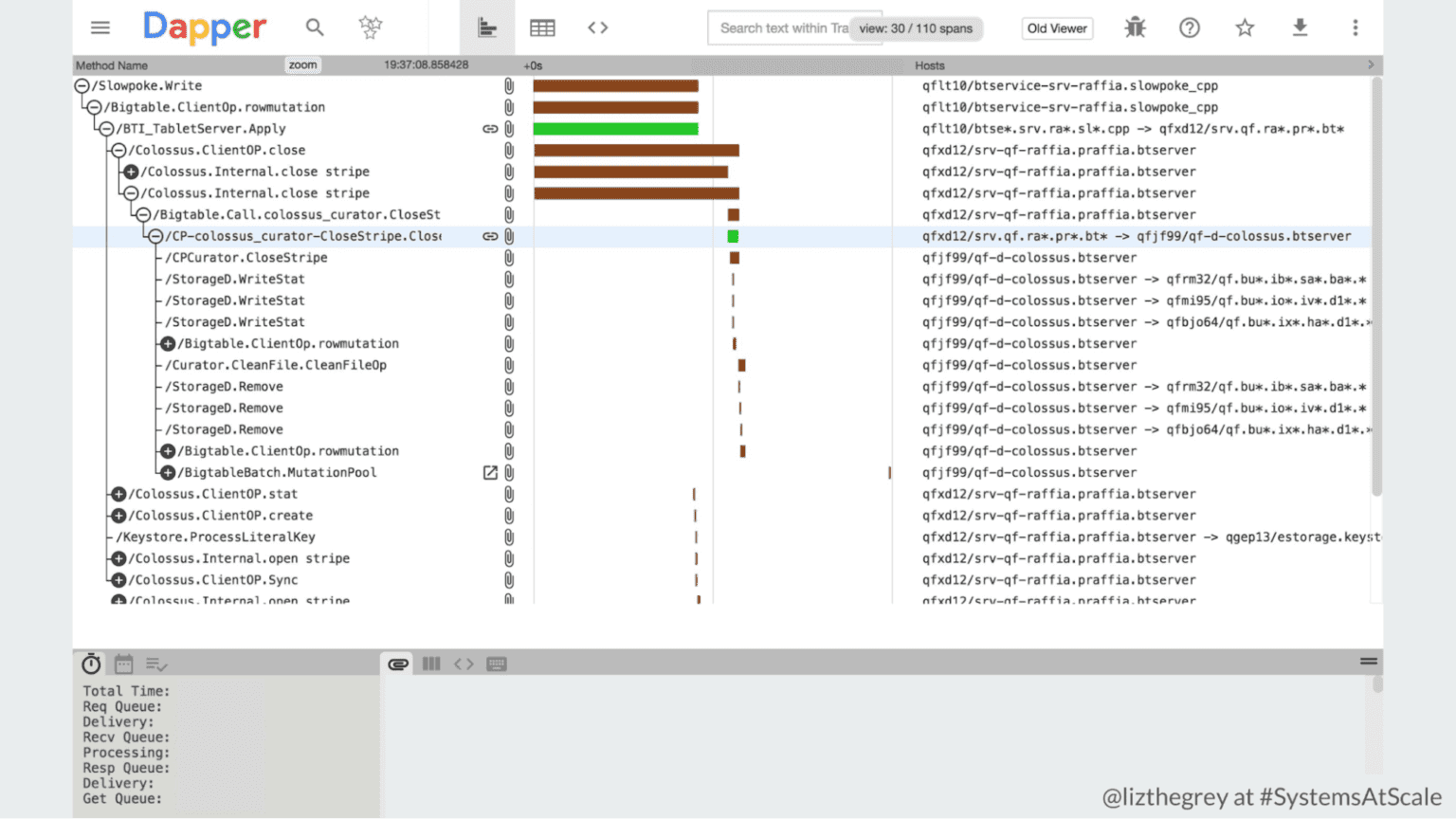Open the help question mark icon
Image resolution: width=1456 pixels, height=819 pixels.
coord(1190,27)
